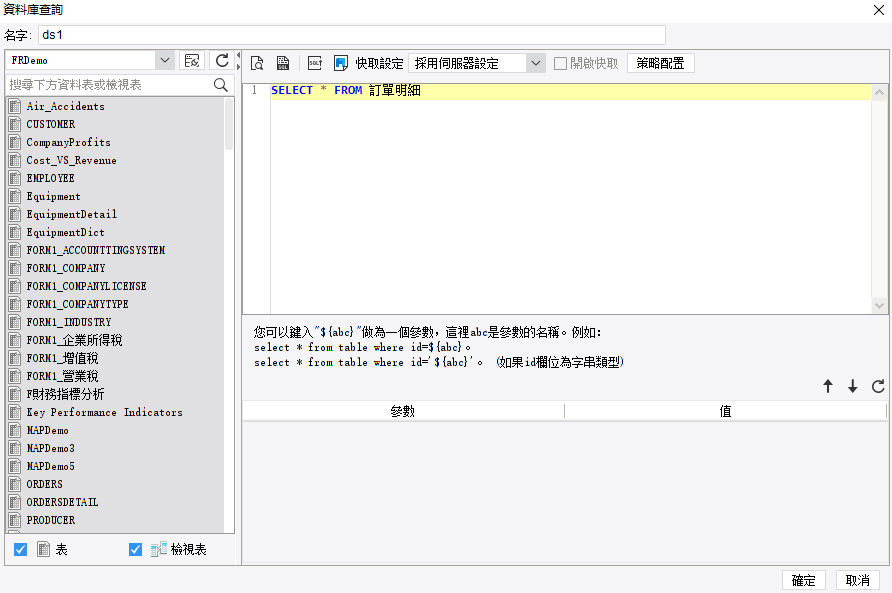Viewport: 892px width, 593px height.
Task: Select the FORM1_COMPANY table
Action: point(65,268)
